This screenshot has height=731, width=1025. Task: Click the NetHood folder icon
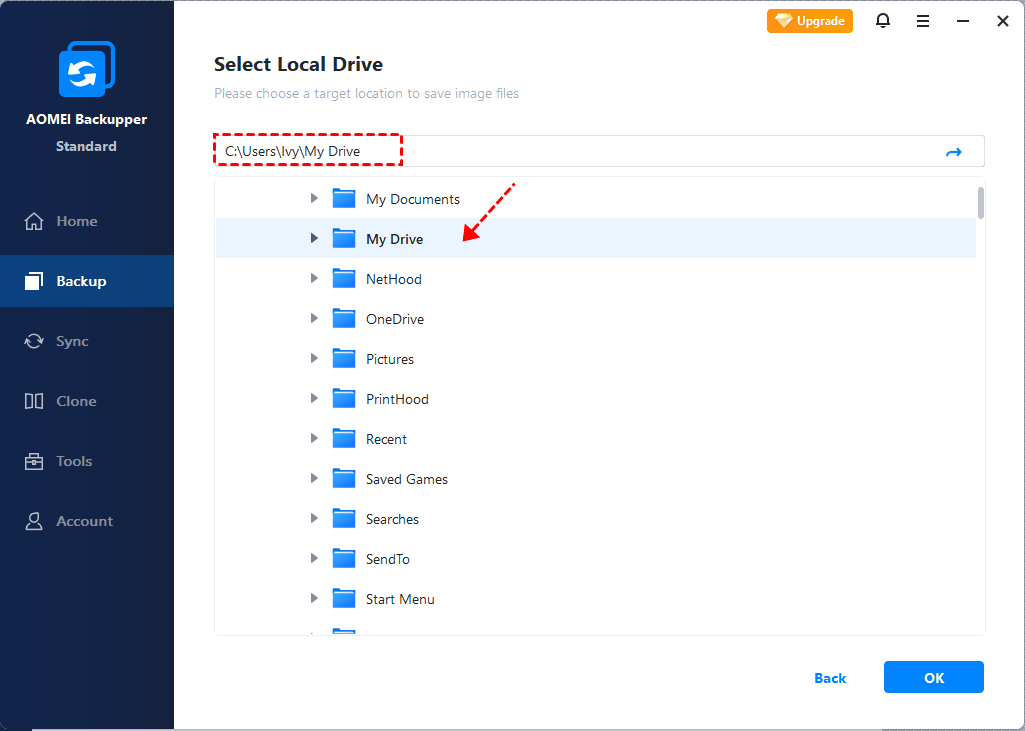(344, 279)
